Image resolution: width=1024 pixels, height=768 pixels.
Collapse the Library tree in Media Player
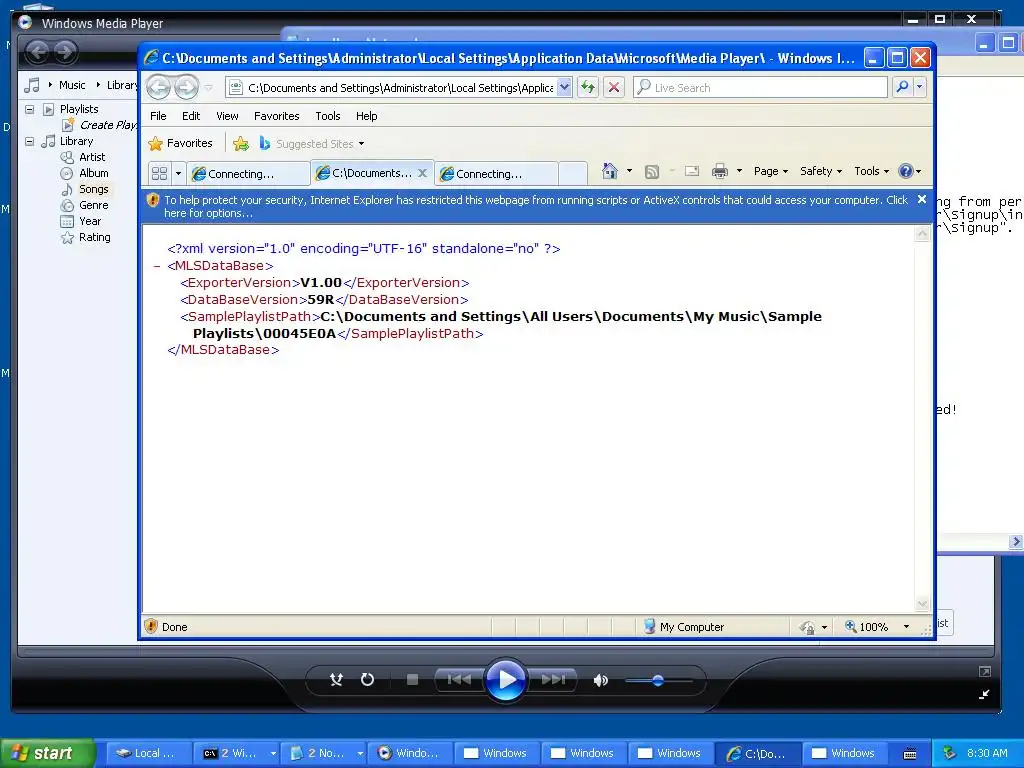pos(29,141)
